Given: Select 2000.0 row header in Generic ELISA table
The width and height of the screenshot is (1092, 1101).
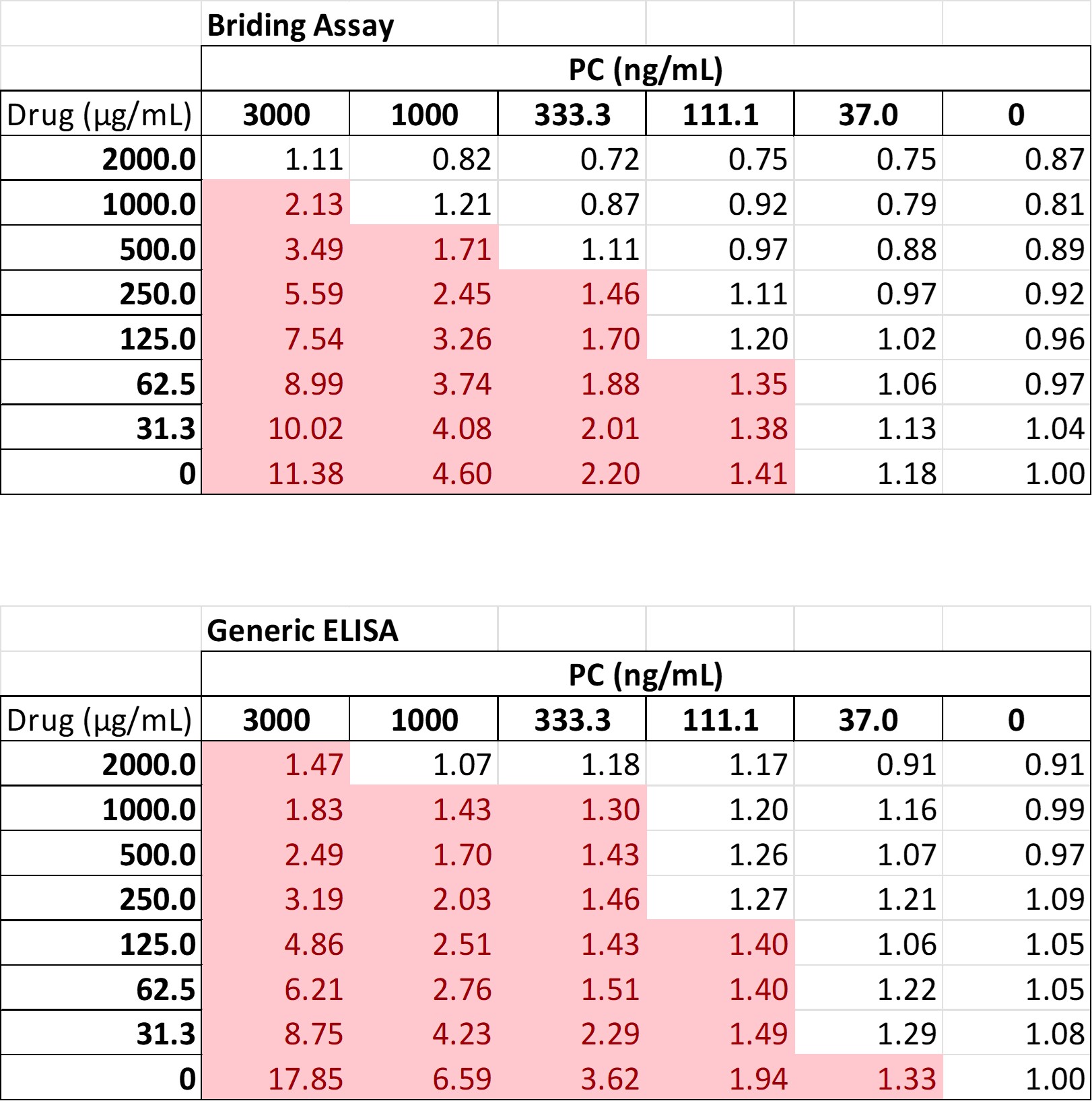Looking at the screenshot, I should pos(149,764).
